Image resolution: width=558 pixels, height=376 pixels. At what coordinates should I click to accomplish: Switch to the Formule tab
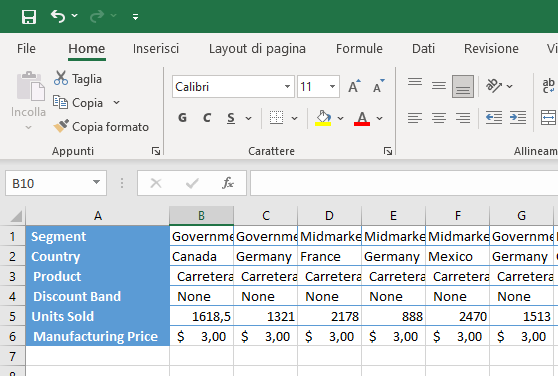tap(359, 48)
